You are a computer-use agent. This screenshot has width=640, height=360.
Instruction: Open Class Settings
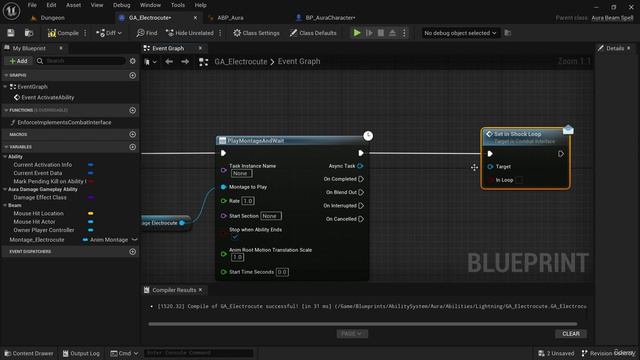point(256,33)
